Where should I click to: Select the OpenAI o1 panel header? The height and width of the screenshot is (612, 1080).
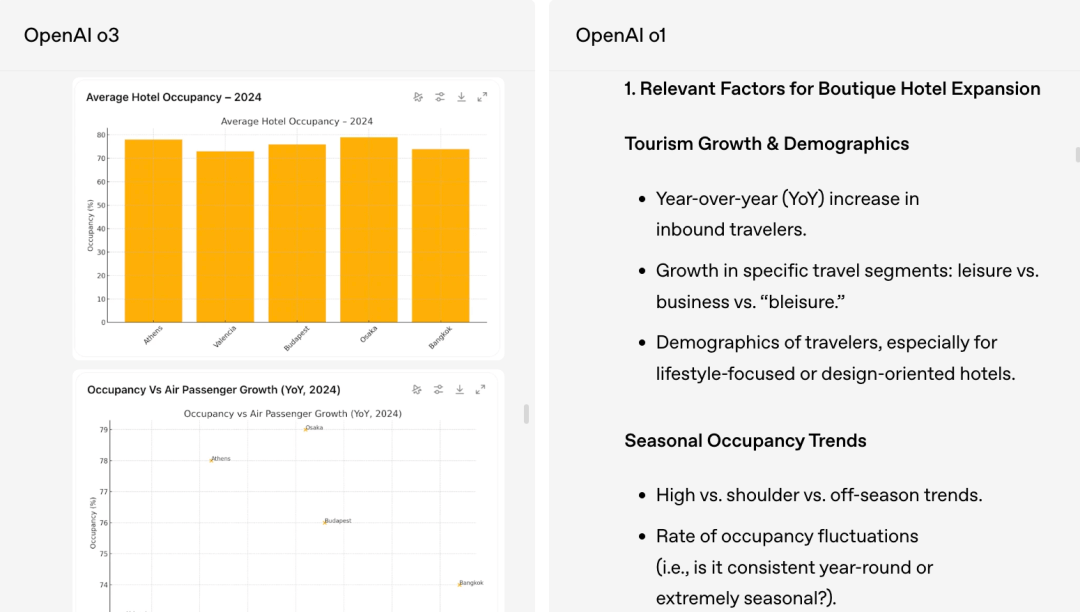click(x=621, y=35)
